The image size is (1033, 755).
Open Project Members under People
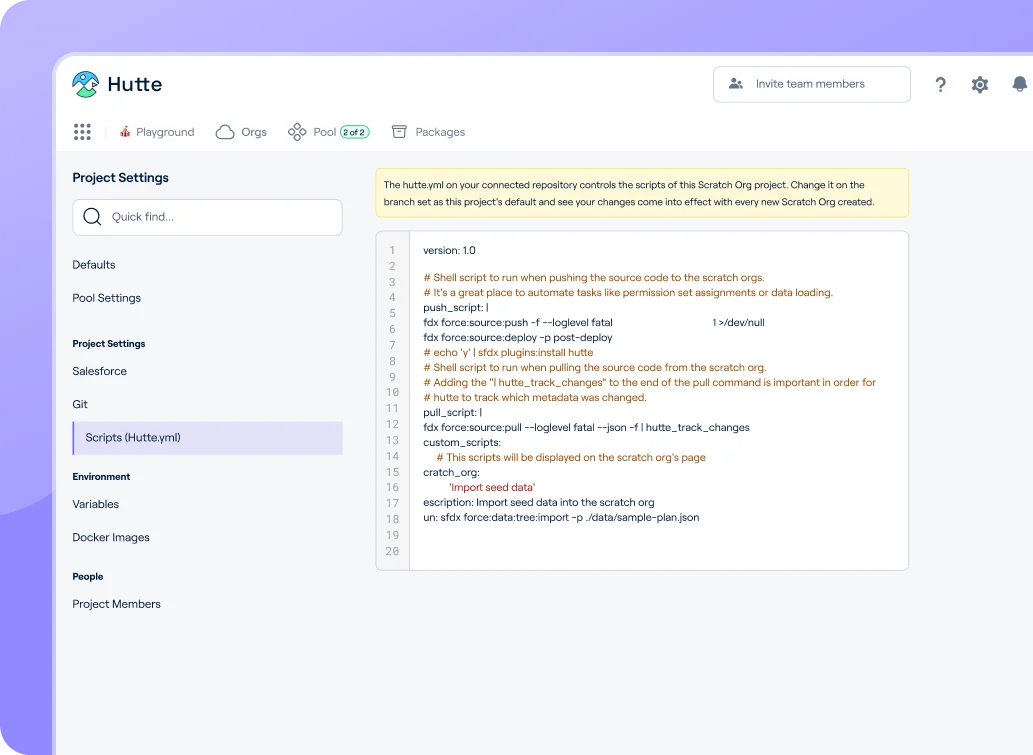click(x=117, y=604)
